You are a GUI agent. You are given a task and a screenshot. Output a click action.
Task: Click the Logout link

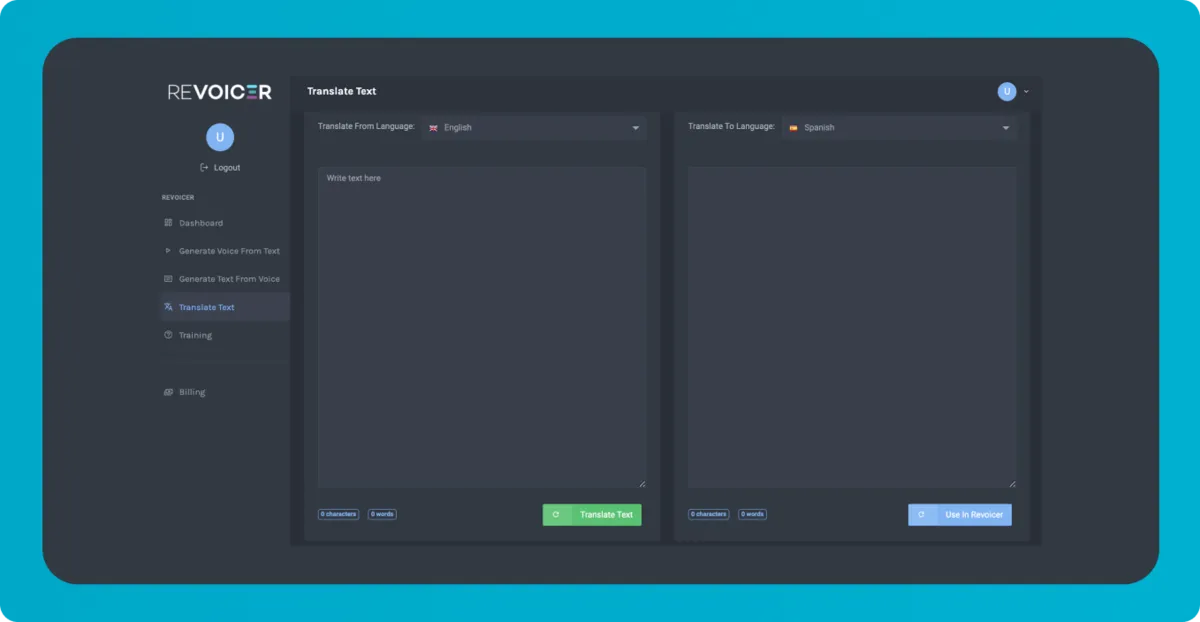[x=227, y=168]
